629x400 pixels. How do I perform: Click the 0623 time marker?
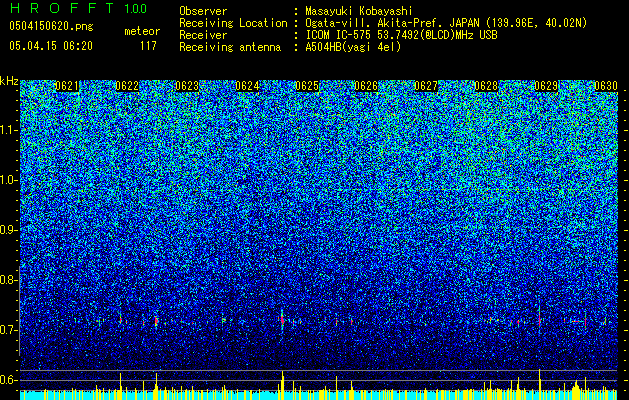click(187, 86)
